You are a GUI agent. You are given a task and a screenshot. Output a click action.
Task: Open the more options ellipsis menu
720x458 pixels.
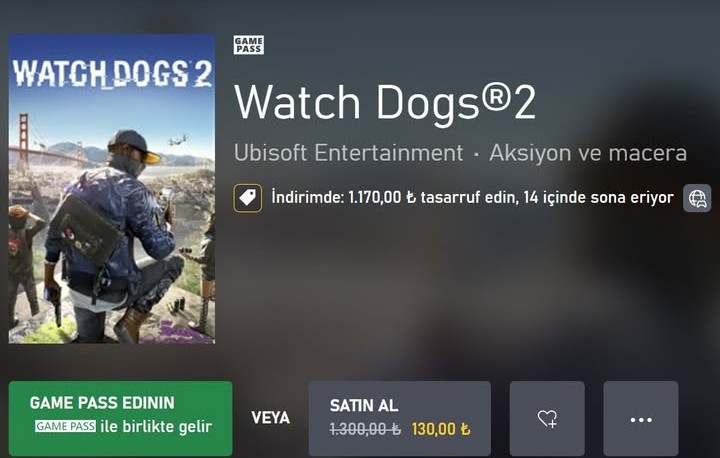641,418
